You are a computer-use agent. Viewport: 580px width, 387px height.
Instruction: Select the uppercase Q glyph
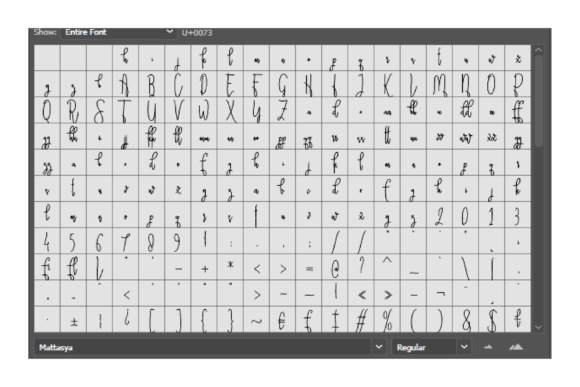pyautogui.click(x=47, y=111)
